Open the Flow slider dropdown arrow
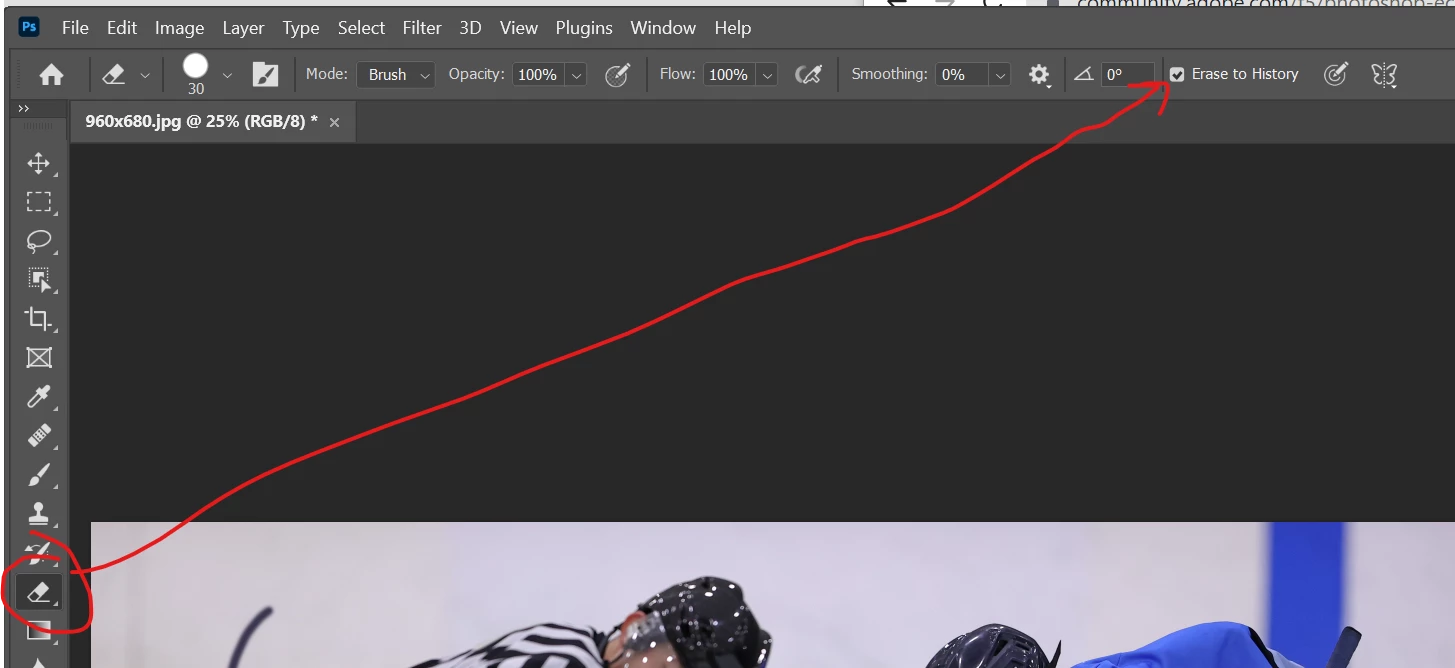This screenshot has height=668, width=1455. tap(767, 74)
